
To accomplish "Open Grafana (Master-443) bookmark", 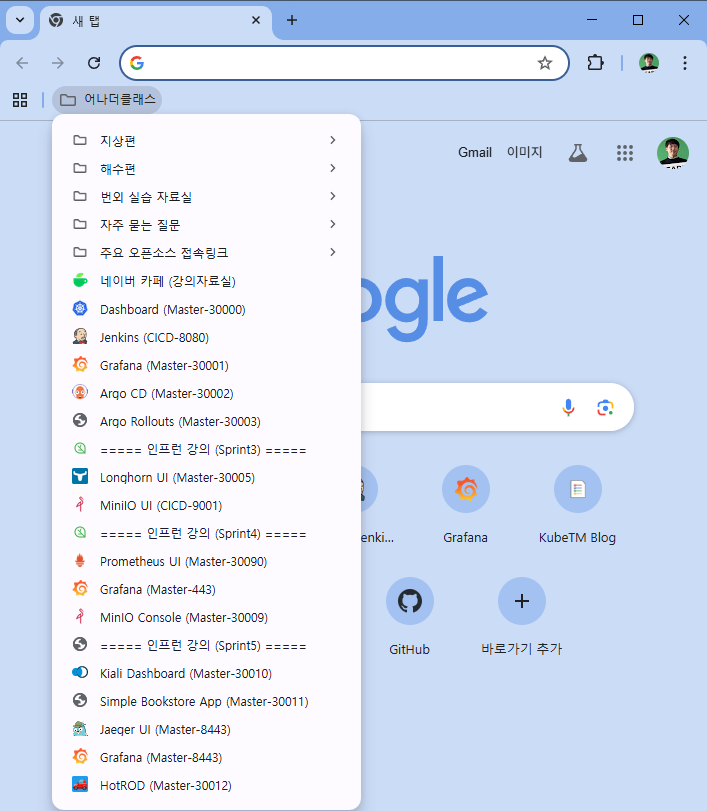I will pyautogui.click(x=206, y=589).
